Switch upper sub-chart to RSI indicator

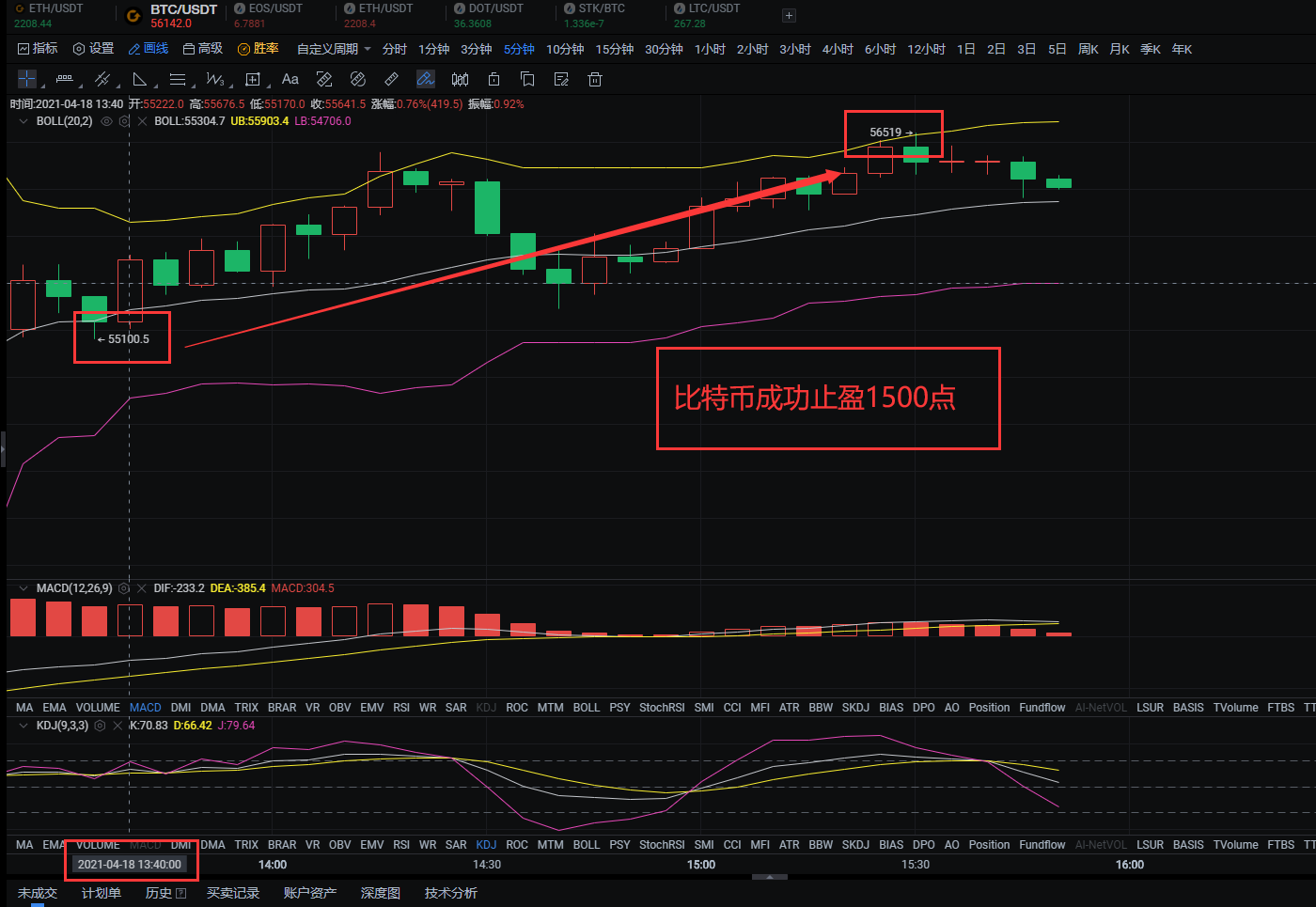point(401,708)
